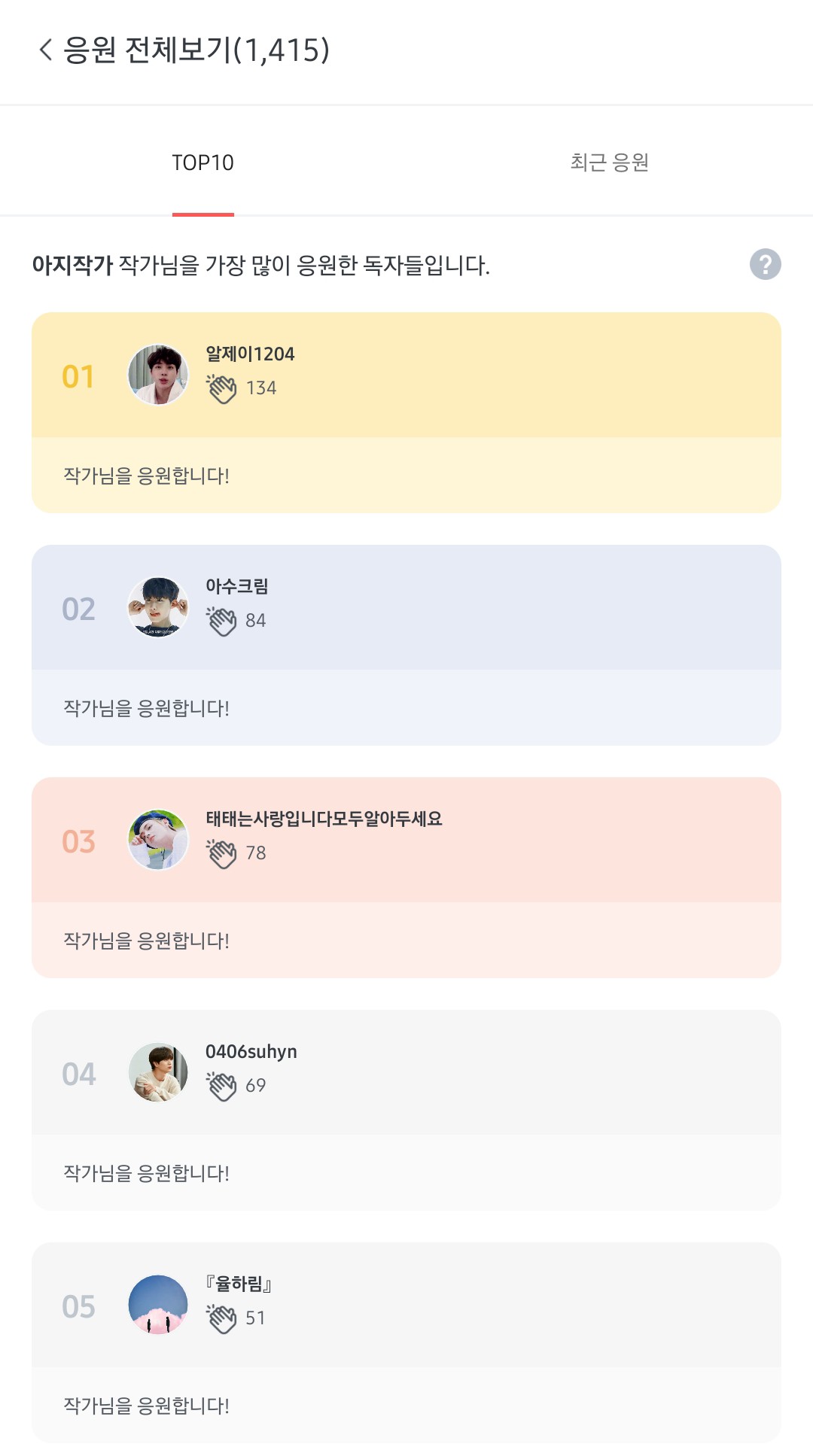Tap clap icon next to 84
Viewport: 813px width, 1456px height.
tap(222, 621)
